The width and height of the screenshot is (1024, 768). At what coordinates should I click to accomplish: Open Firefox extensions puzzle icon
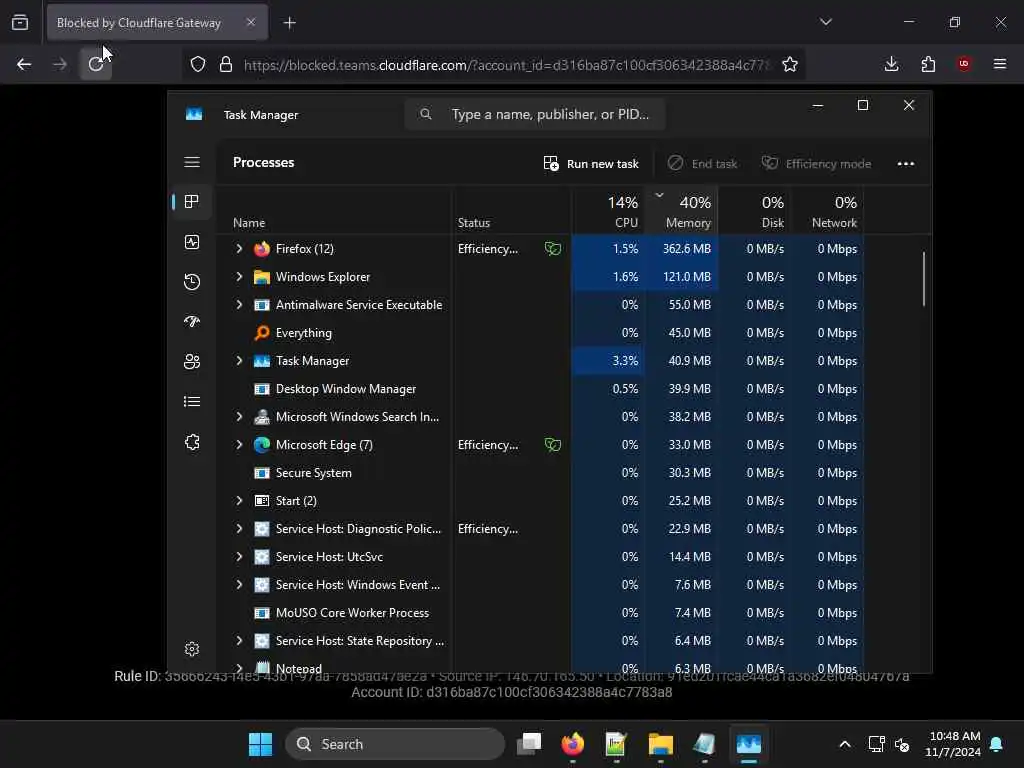[928, 64]
